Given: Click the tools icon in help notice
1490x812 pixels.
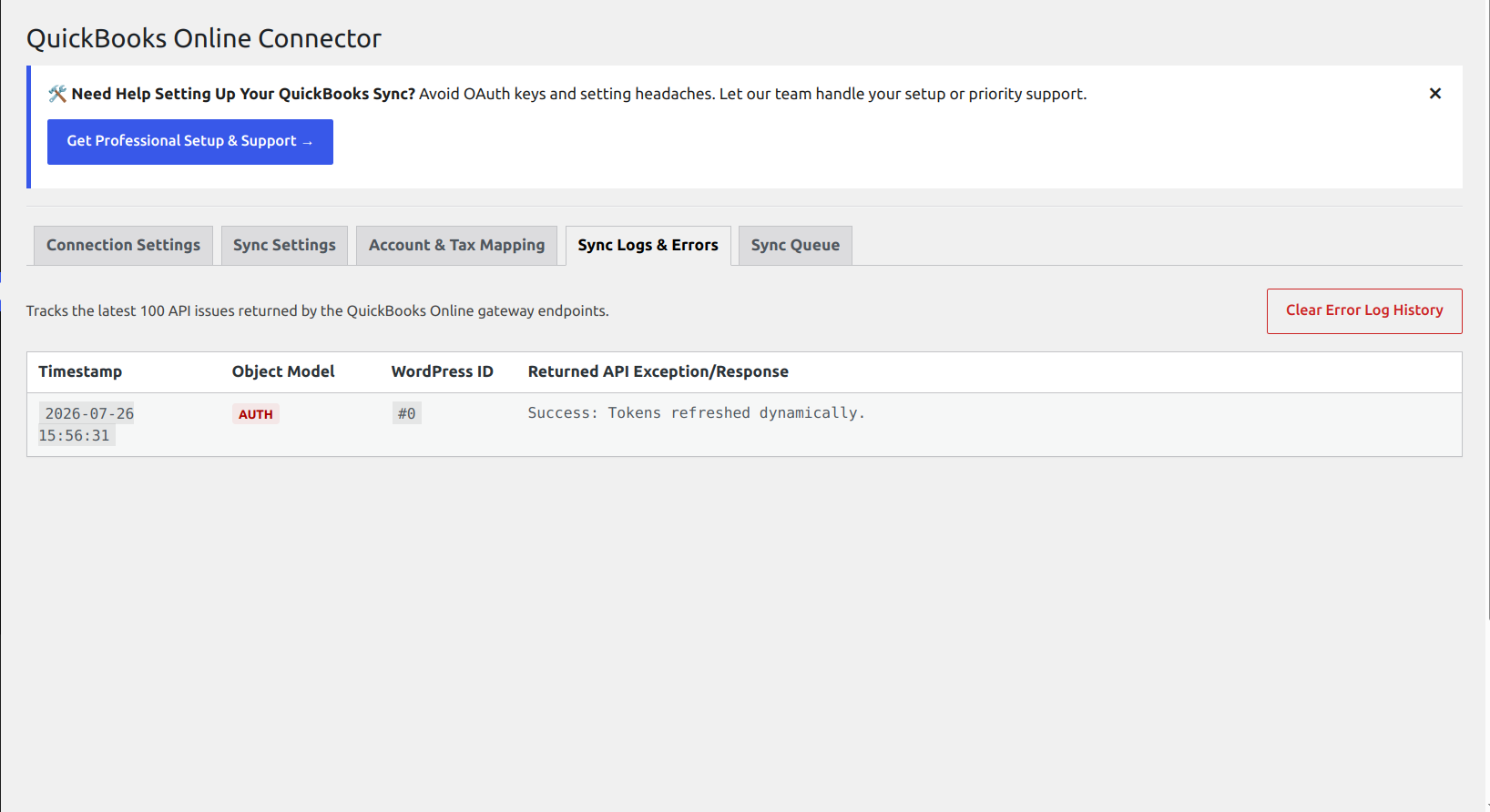Looking at the screenshot, I should (x=57, y=94).
